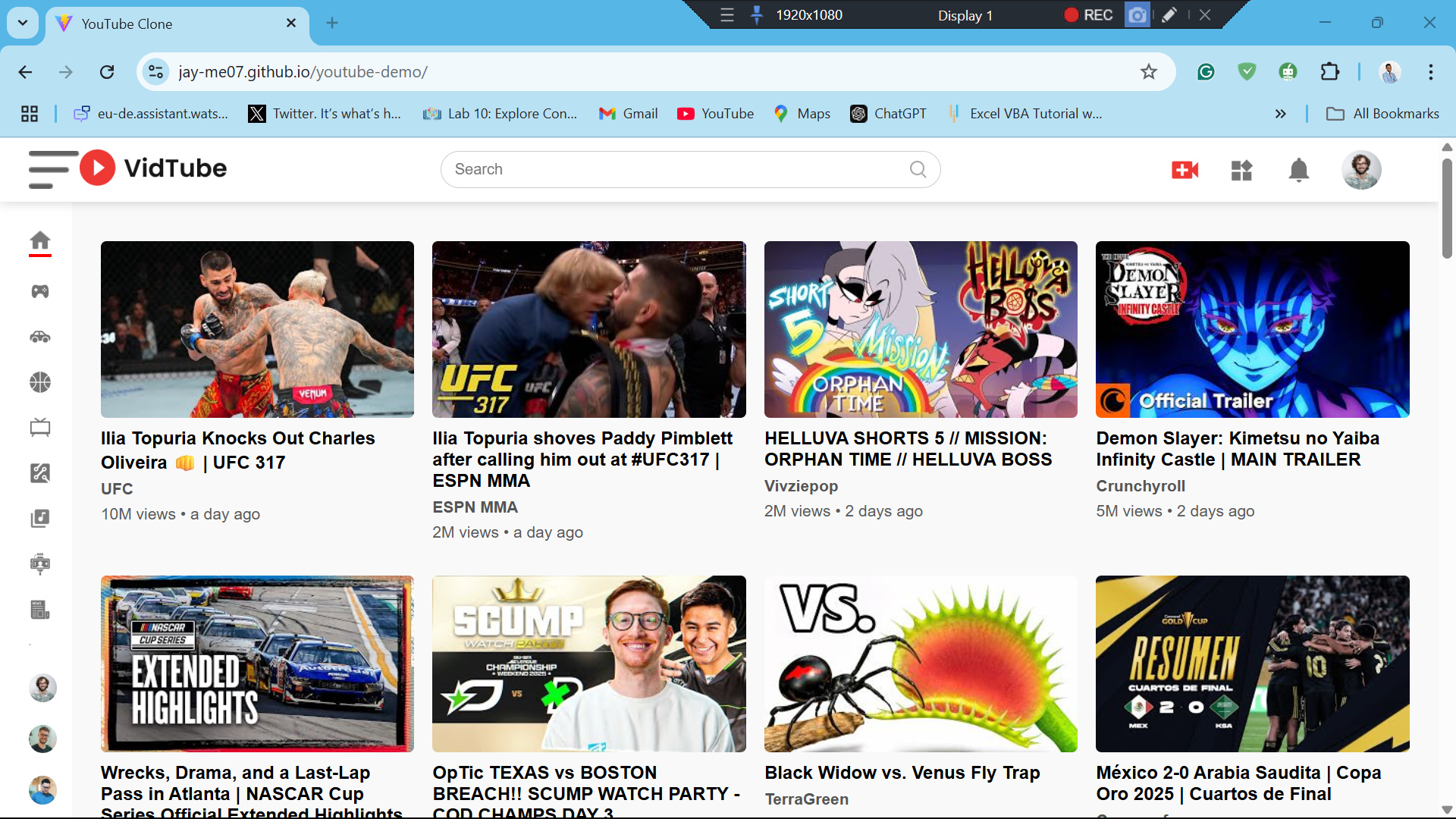The height and width of the screenshot is (819, 1456).
Task: Click the ESPN MMA channel name
Action: pos(475,507)
